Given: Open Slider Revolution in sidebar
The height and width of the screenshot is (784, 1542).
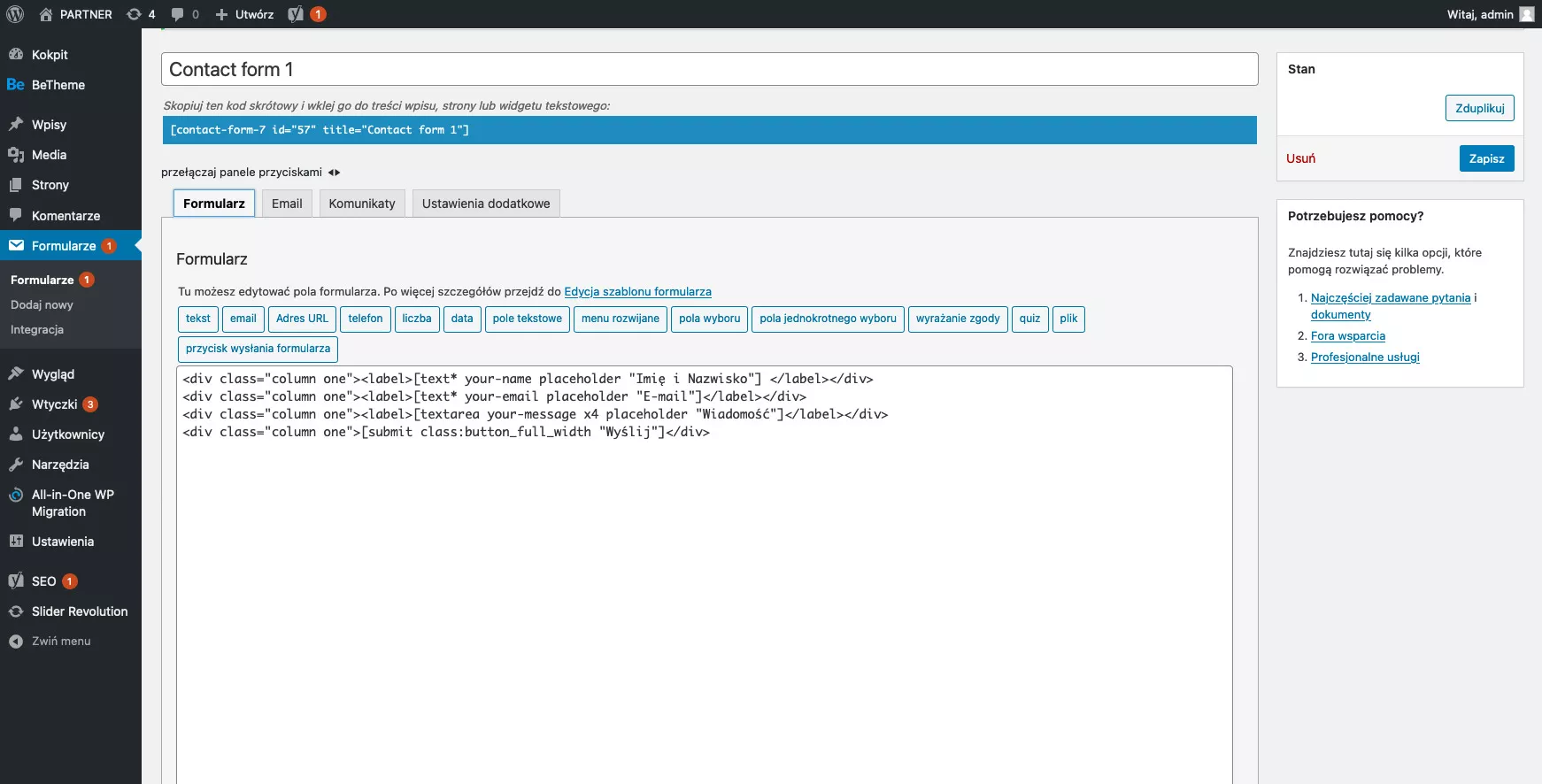Looking at the screenshot, I should click(79, 611).
